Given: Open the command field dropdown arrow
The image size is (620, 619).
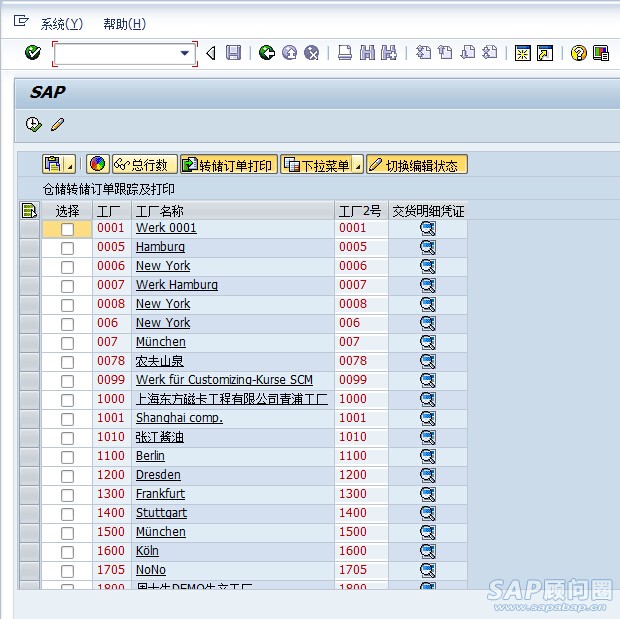Looking at the screenshot, I should [x=184, y=53].
